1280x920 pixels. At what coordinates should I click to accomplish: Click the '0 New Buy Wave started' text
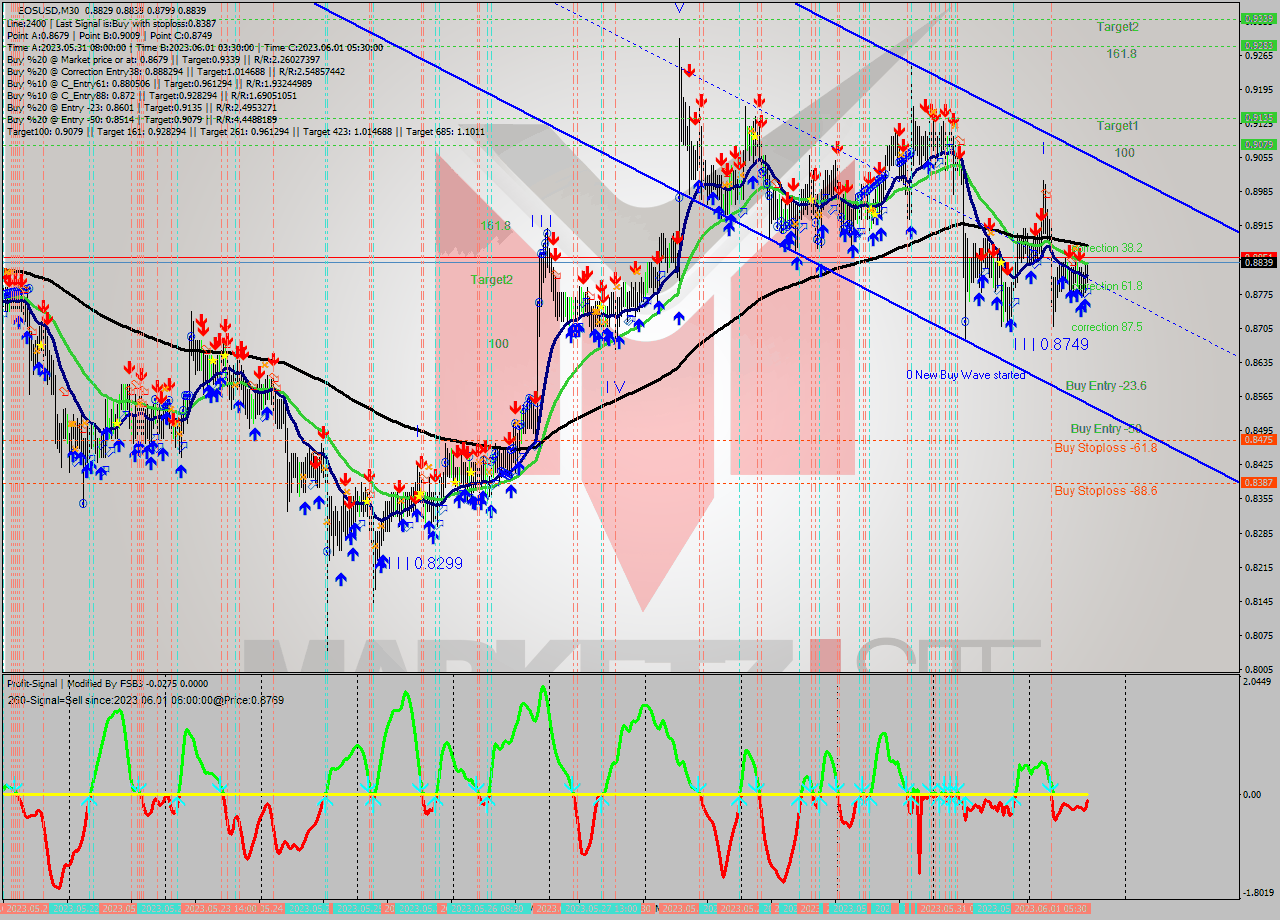[965, 375]
